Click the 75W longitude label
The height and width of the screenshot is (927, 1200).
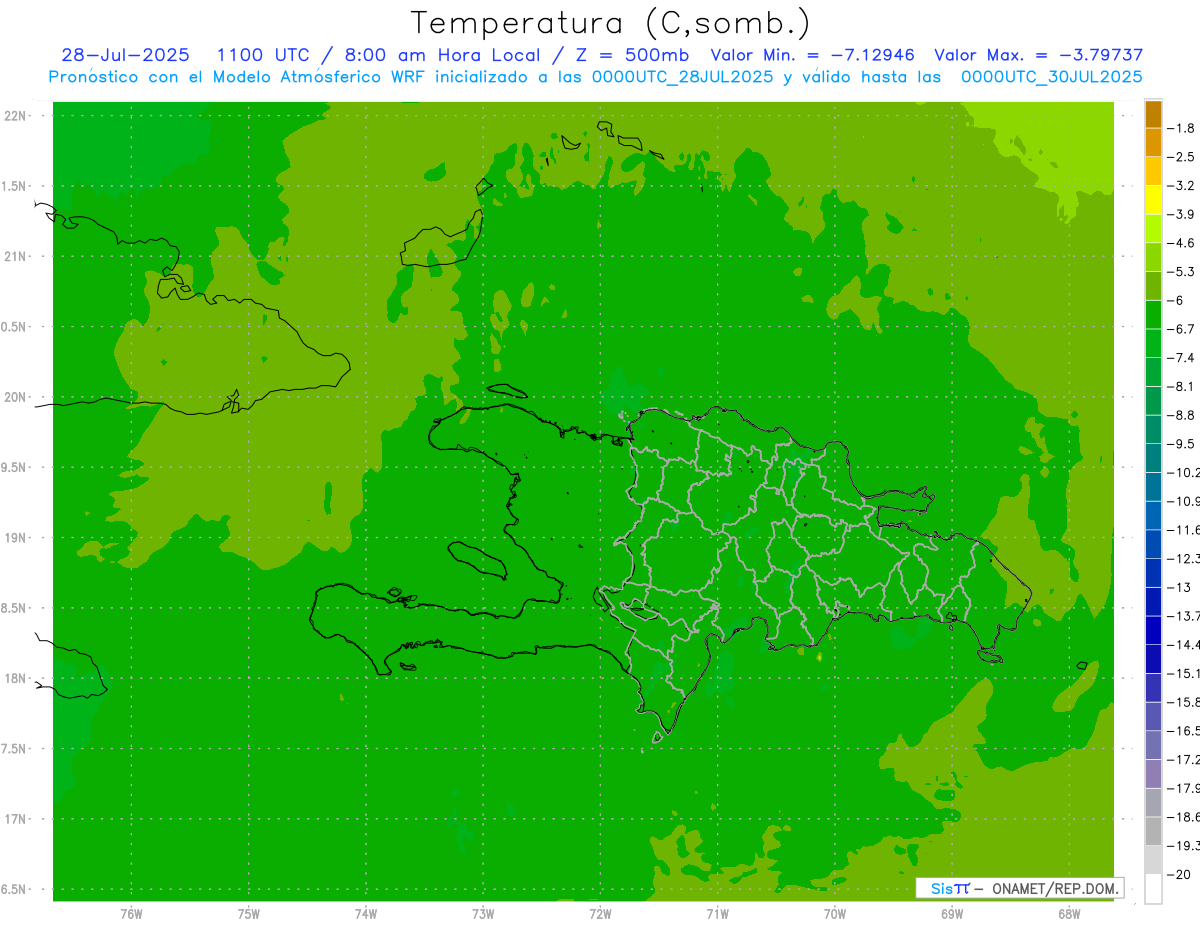pyautogui.click(x=248, y=914)
